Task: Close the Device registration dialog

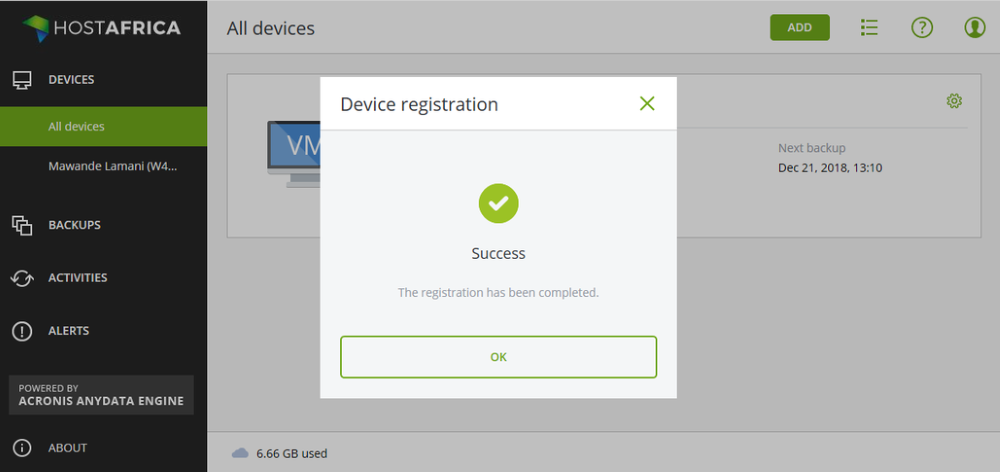Action: coord(647,103)
